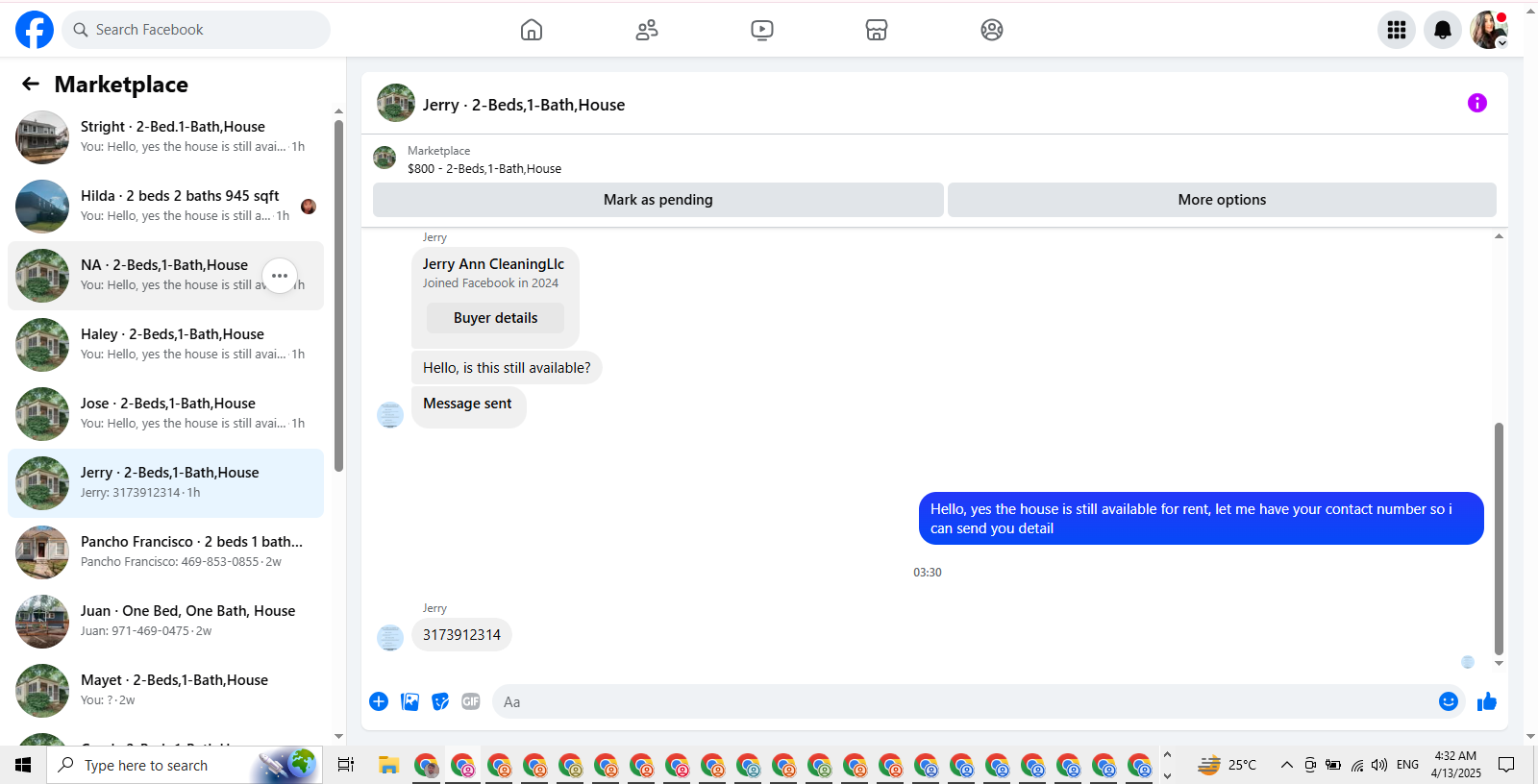Click Jerry's chat header avatar
The width and height of the screenshot is (1538, 784).
[396, 103]
